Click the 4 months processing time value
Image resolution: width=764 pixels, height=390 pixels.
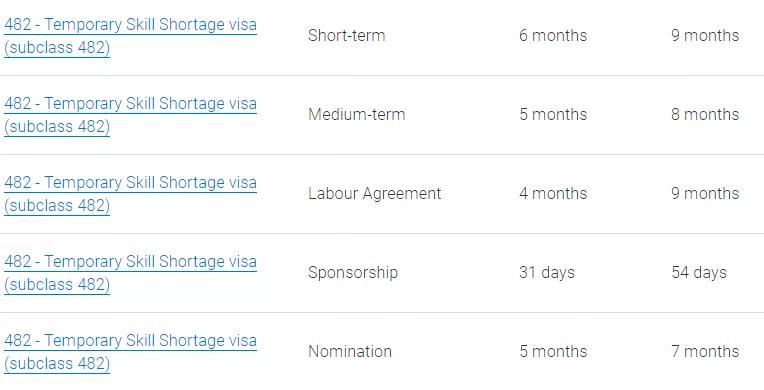pos(553,194)
